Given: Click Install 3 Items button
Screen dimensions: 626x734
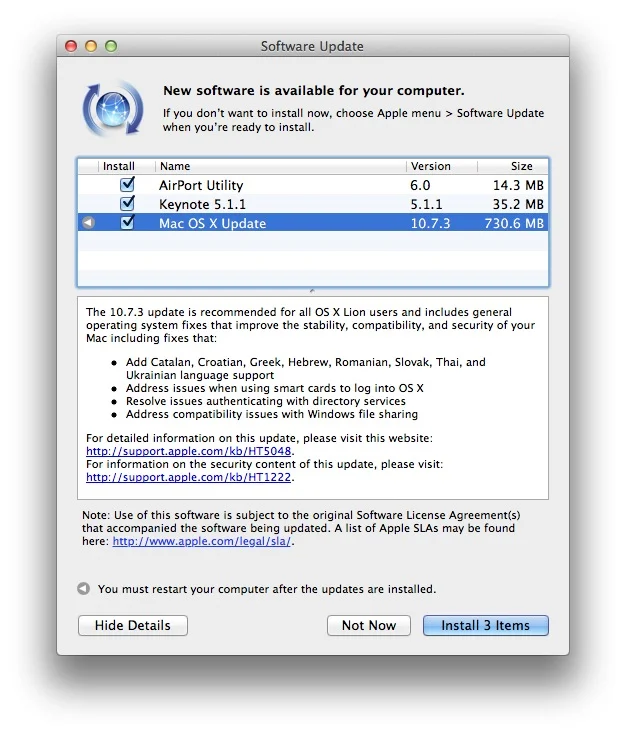Looking at the screenshot, I should (486, 625).
